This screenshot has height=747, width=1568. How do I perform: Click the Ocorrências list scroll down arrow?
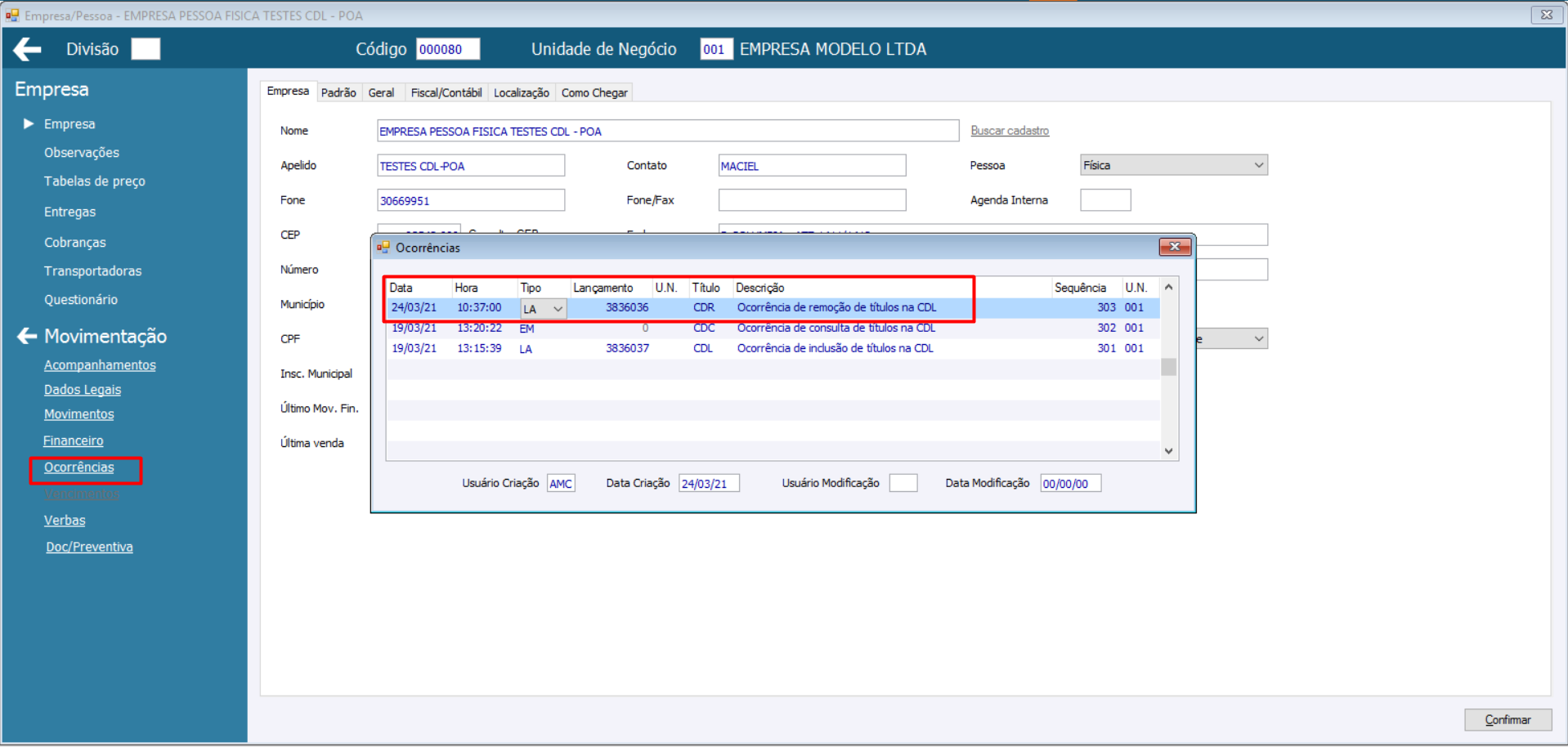[1169, 451]
